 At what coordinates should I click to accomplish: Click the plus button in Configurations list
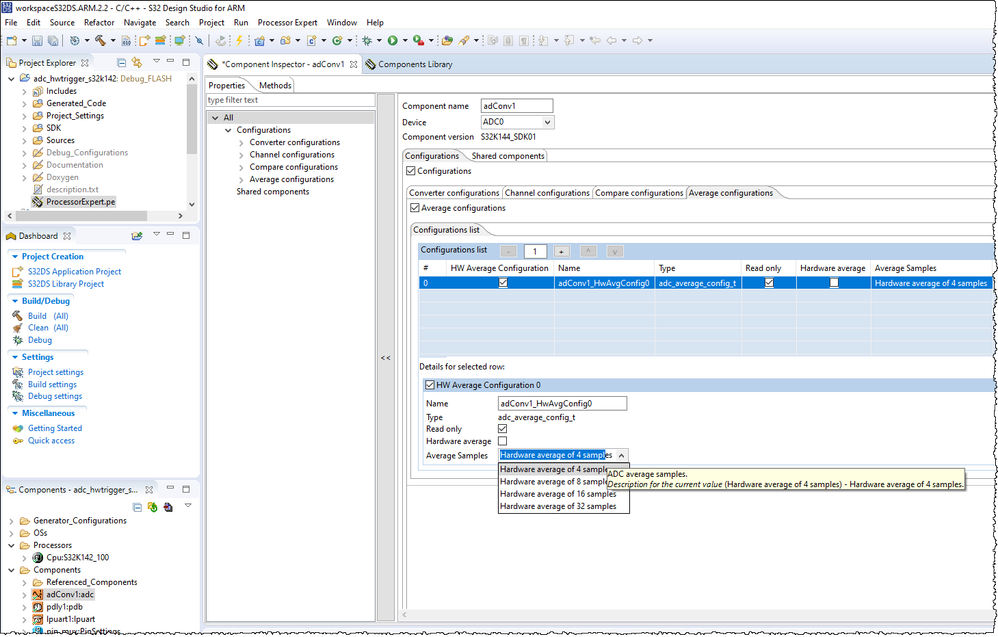(561, 251)
